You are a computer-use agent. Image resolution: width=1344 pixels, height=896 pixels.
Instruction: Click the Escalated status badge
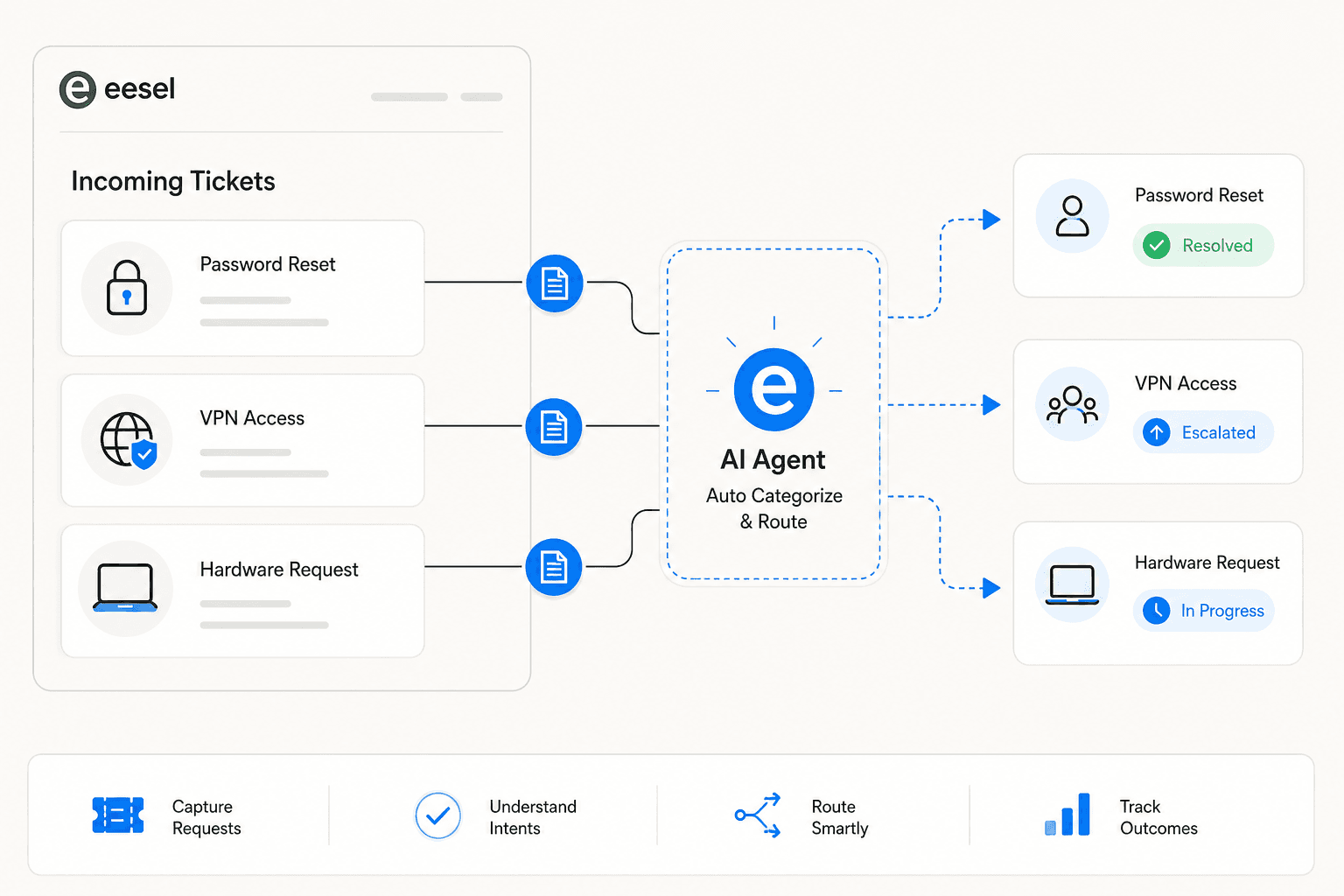[x=1203, y=432]
